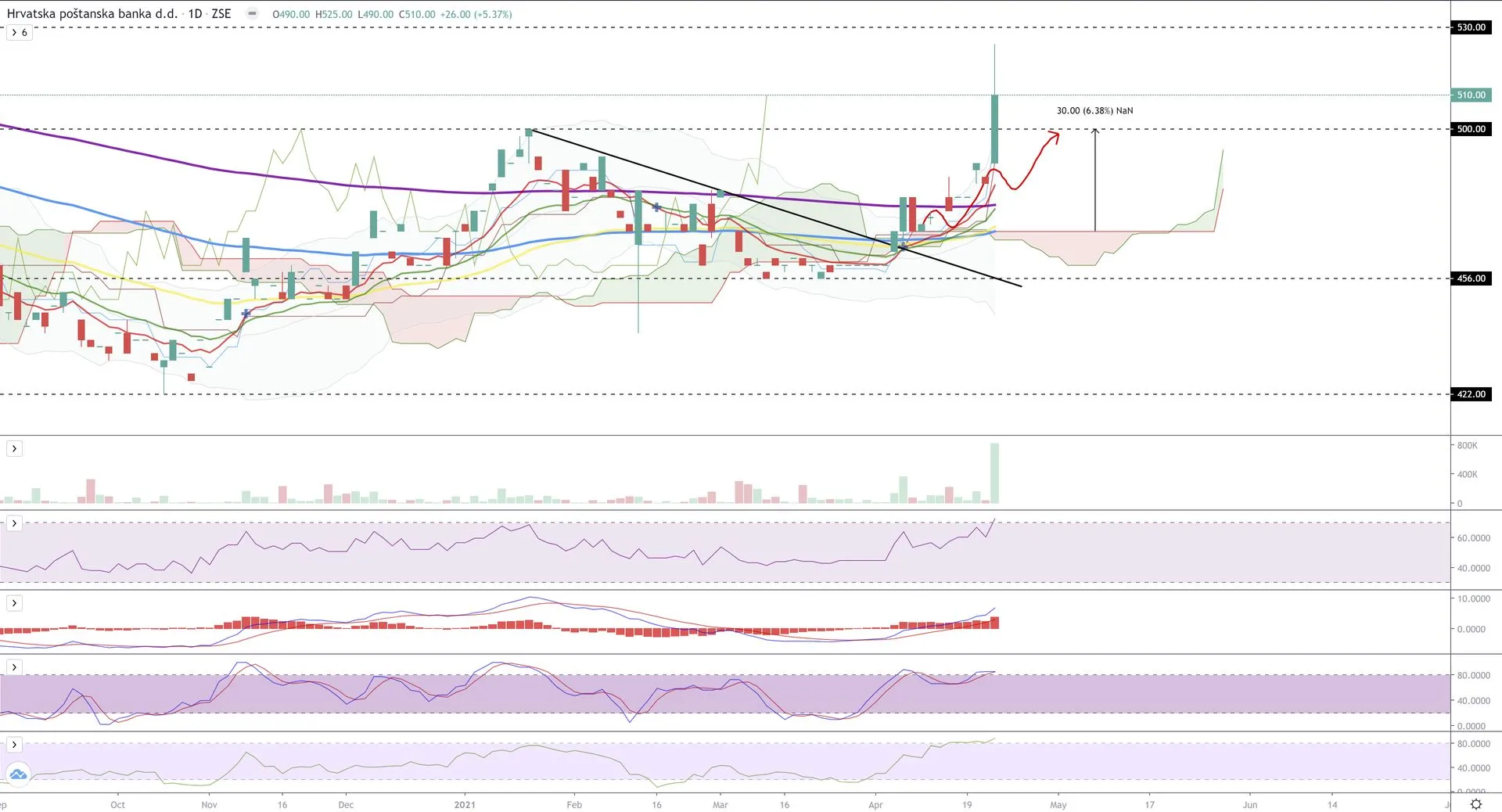Click the market status icon beside ZSE
1502x812 pixels.
coord(252,14)
